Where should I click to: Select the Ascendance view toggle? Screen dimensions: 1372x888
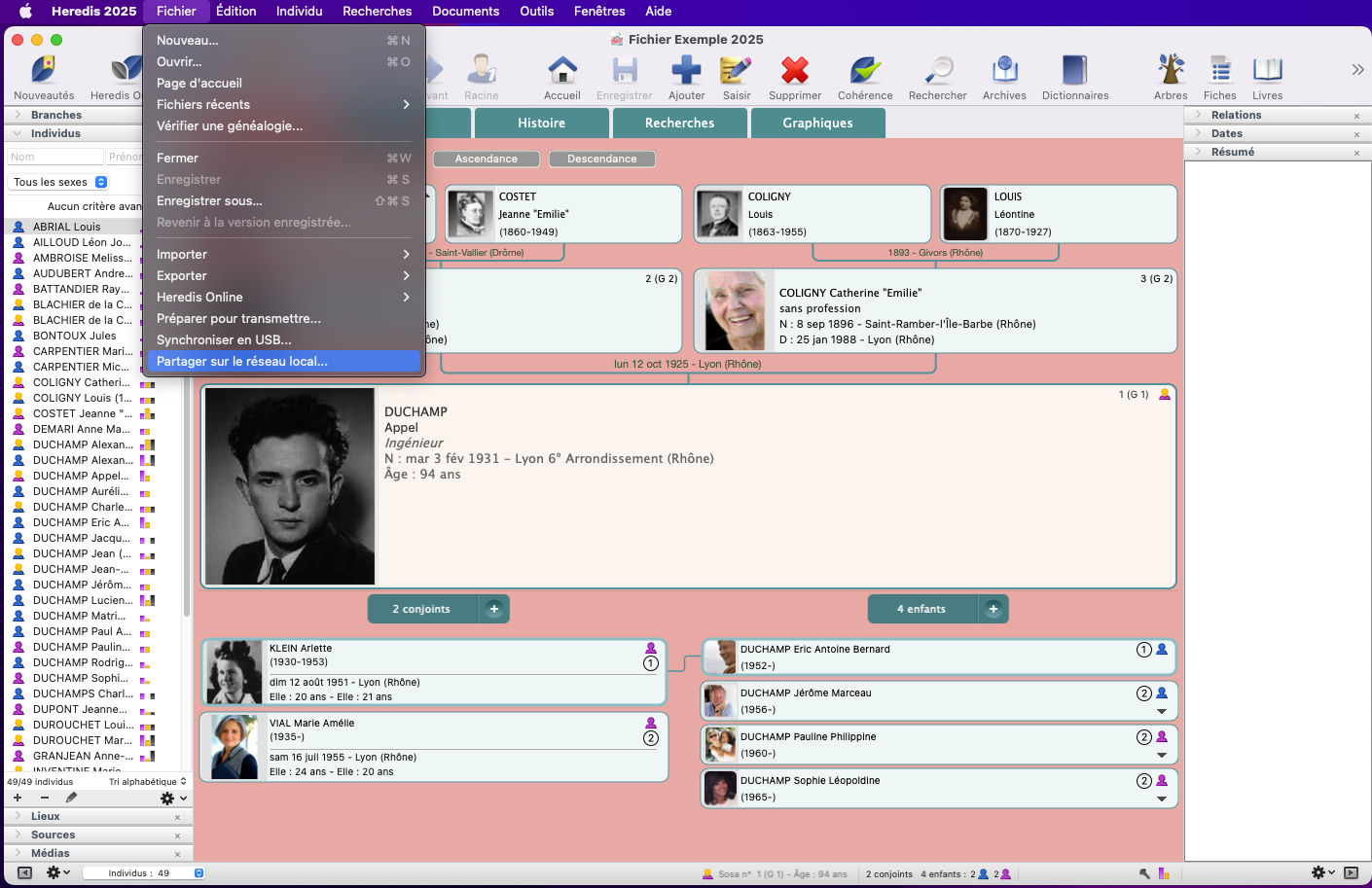[x=487, y=159]
